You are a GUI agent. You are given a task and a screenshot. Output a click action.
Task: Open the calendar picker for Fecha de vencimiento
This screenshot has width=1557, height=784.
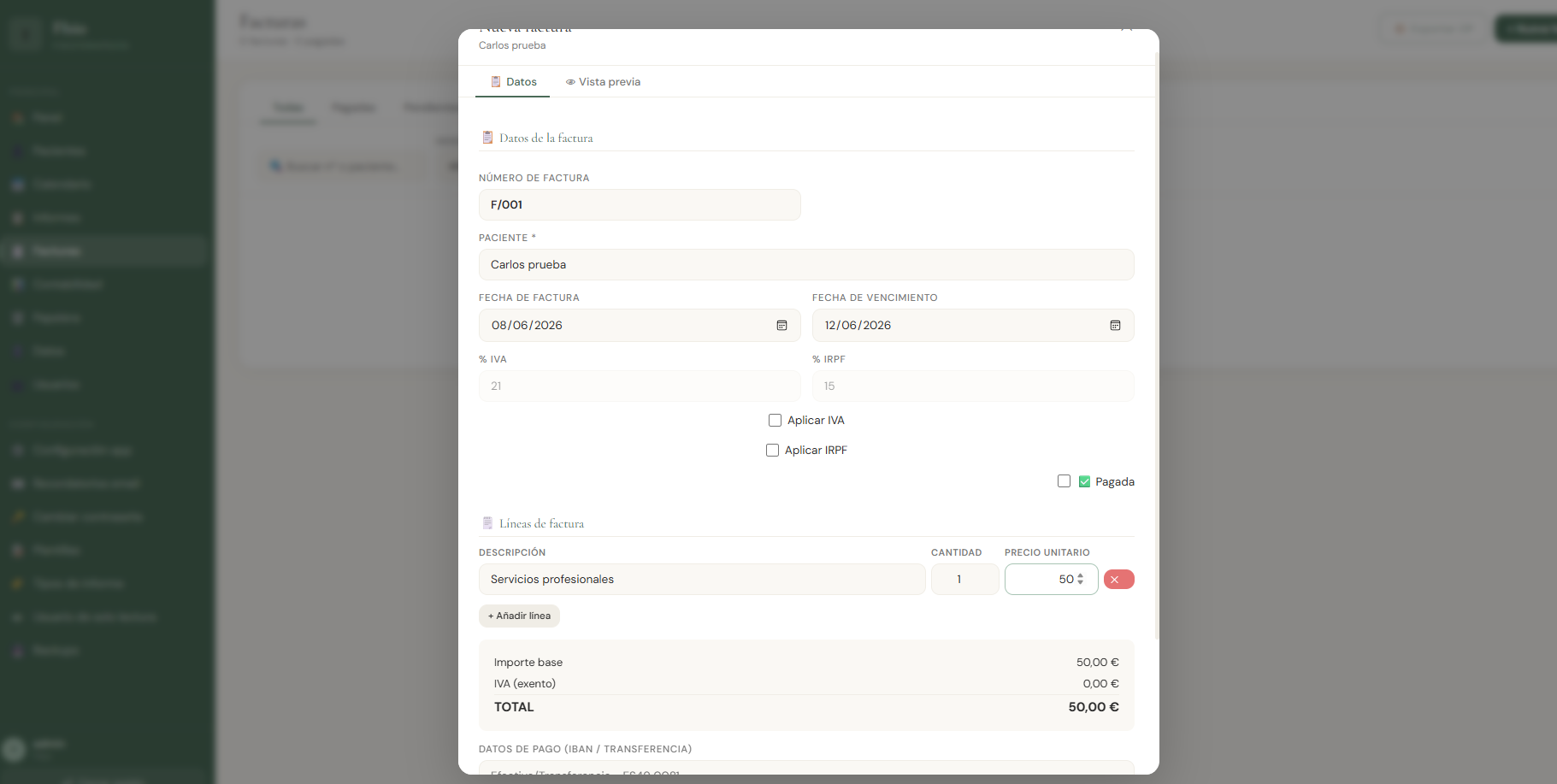(1115, 326)
